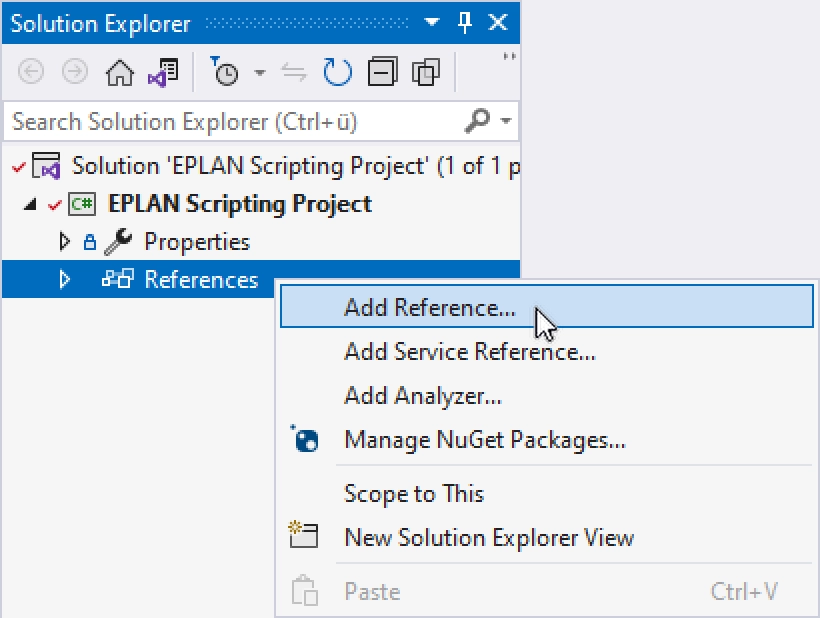This screenshot has height=618, width=820.
Task: Click the Properties wrench icon
Action: pos(118,242)
